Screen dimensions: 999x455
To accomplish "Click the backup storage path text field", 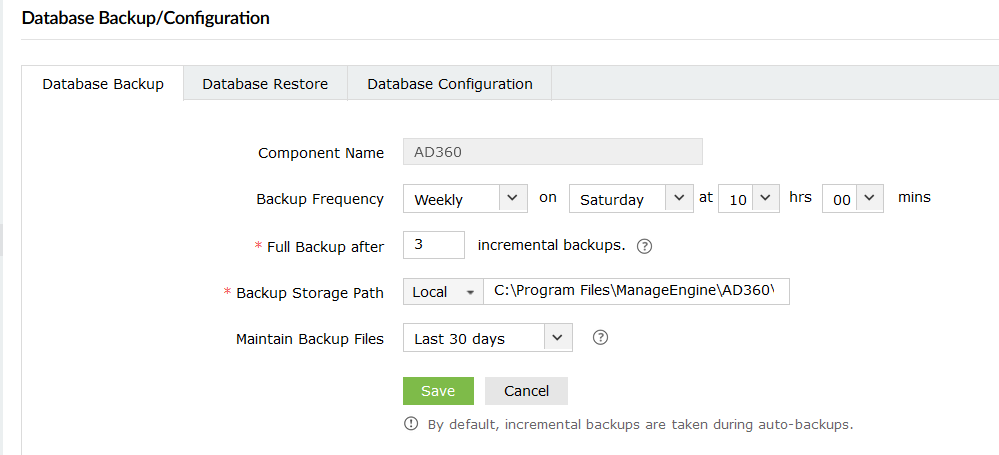I will 636,292.
